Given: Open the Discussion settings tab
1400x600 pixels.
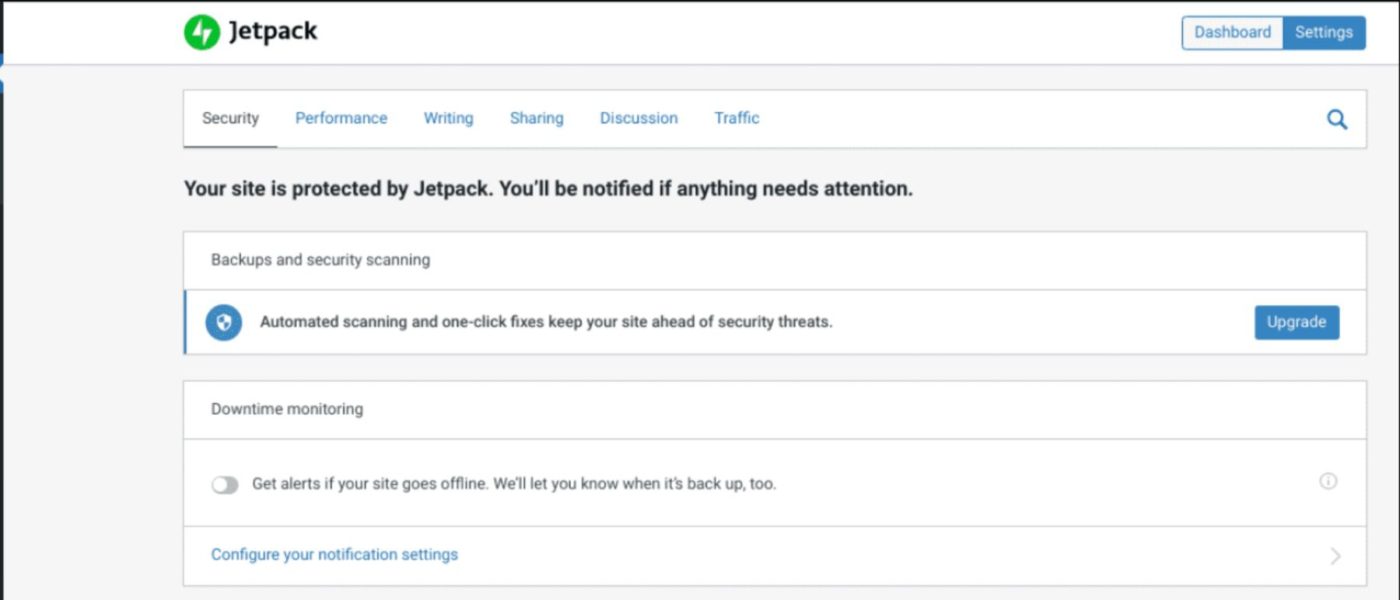Looking at the screenshot, I should 638,118.
